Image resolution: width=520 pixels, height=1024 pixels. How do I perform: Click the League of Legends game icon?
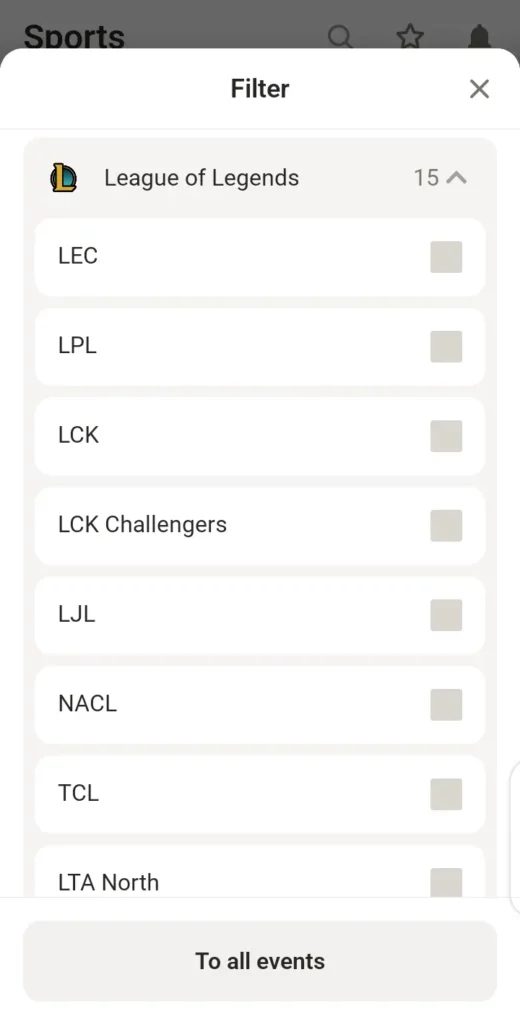tap(64, 178)
